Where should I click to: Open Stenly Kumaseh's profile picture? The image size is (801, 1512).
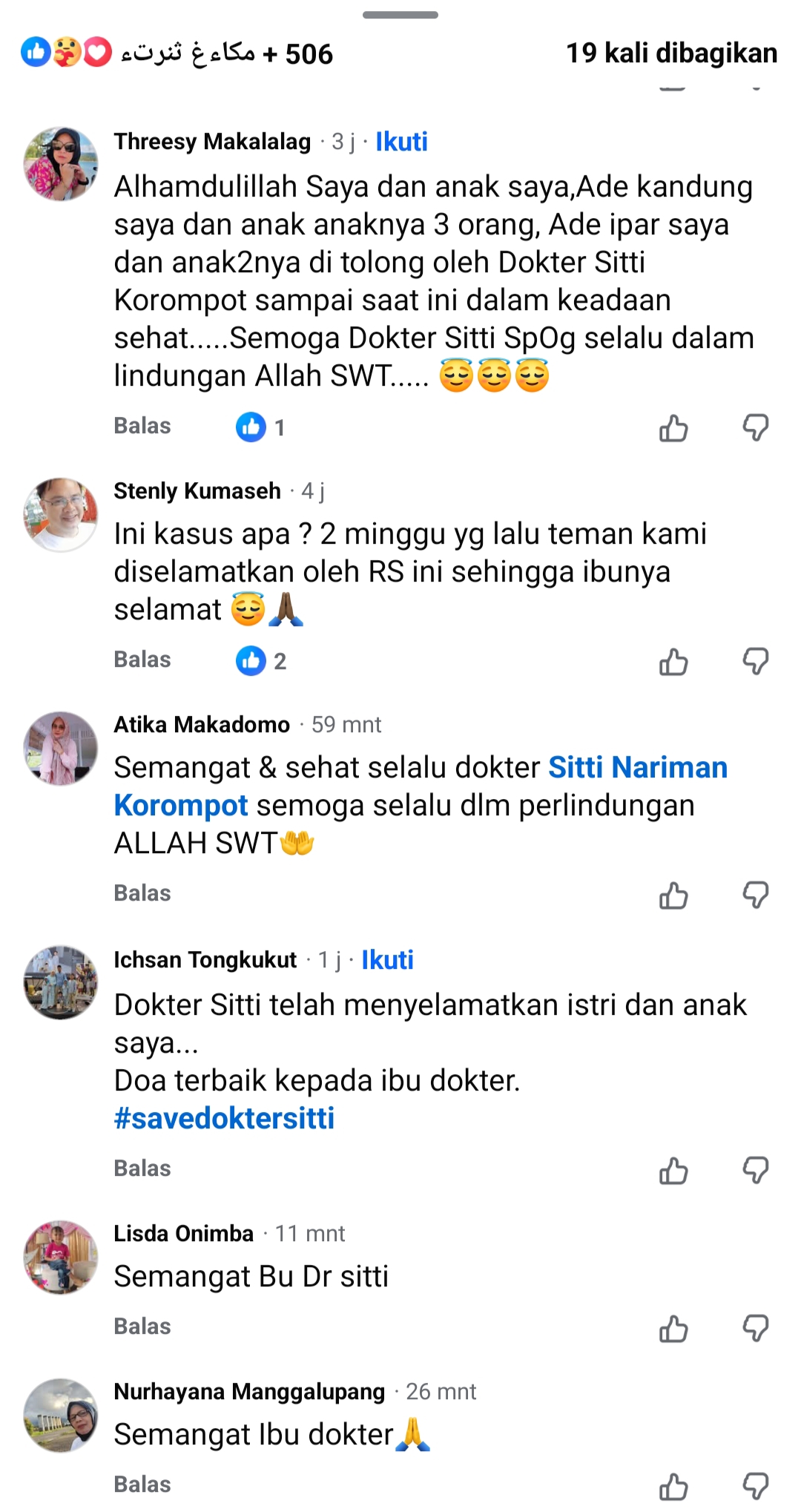click(61, 514)
